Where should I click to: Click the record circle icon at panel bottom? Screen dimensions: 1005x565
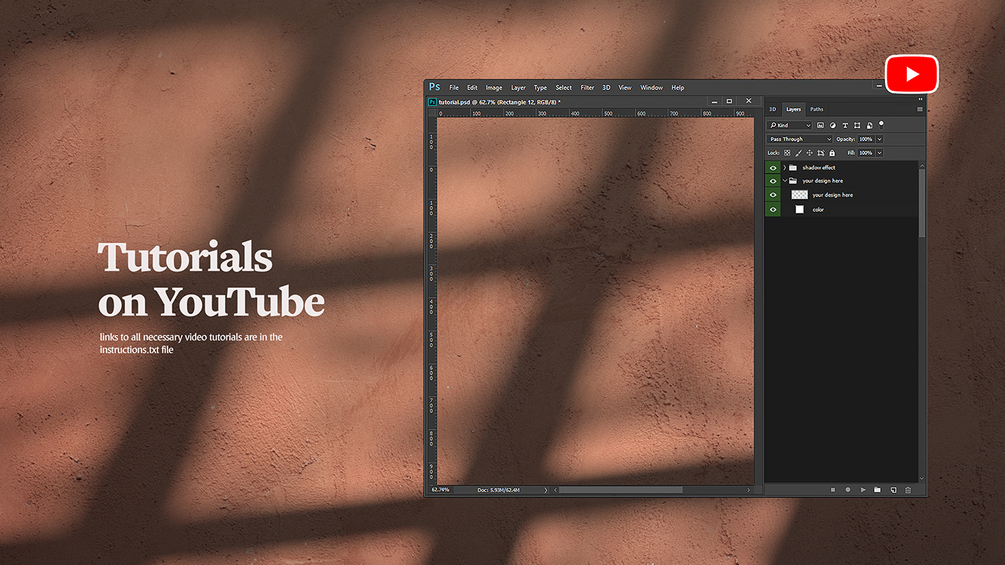848,490
